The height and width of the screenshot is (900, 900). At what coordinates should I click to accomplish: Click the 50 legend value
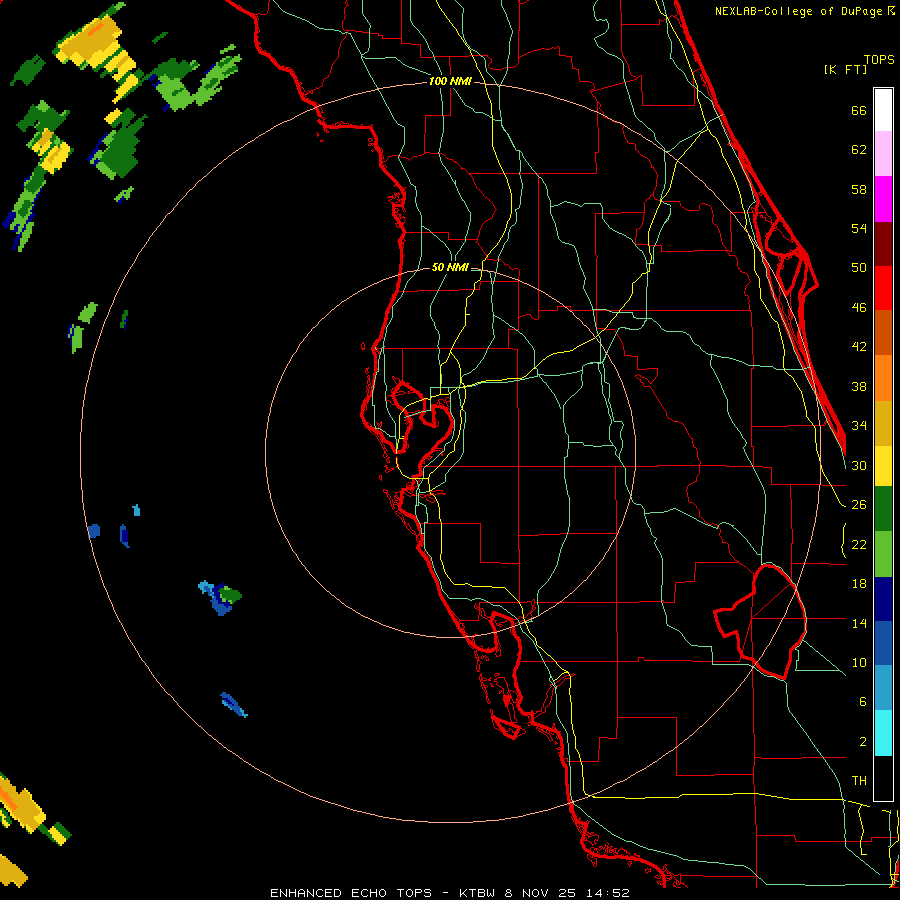pyautogui.click(x=859, y=268)
